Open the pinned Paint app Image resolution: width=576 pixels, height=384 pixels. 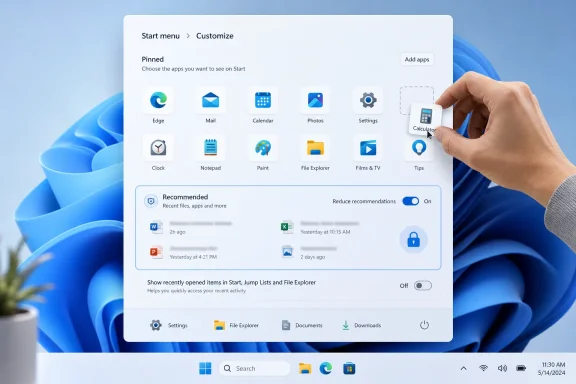click(263, 148)
